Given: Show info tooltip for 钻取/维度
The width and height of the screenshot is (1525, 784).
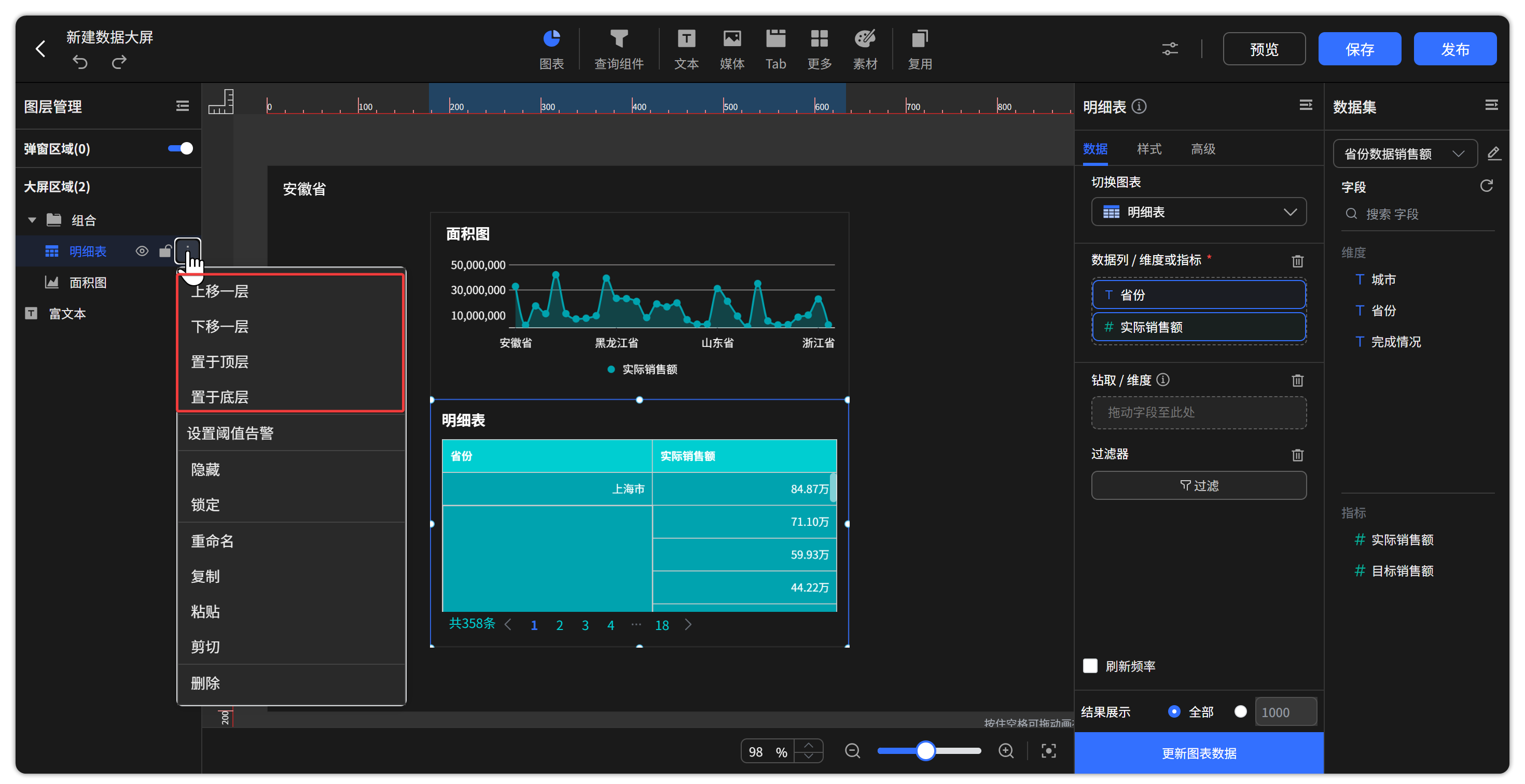Looking at the screenshot, I should (1163, 380).
